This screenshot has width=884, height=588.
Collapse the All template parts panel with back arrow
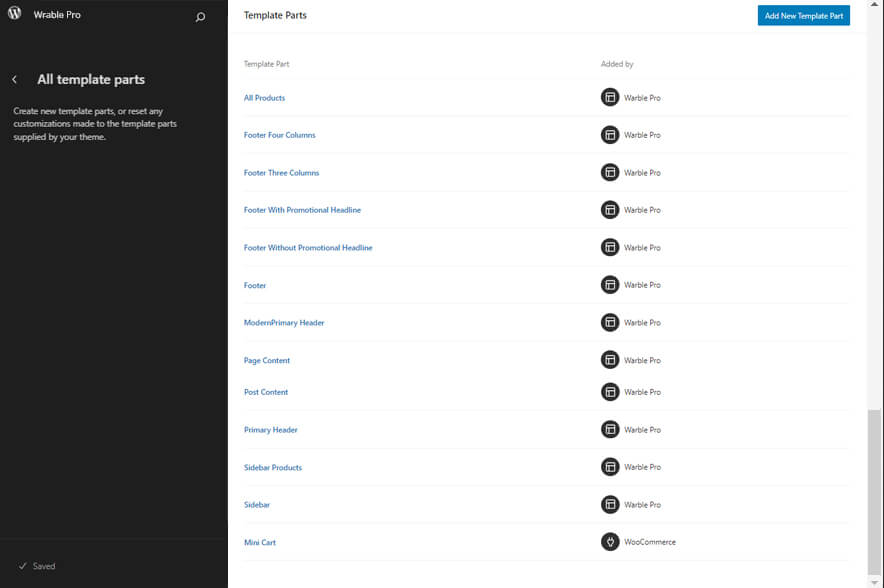16,78
